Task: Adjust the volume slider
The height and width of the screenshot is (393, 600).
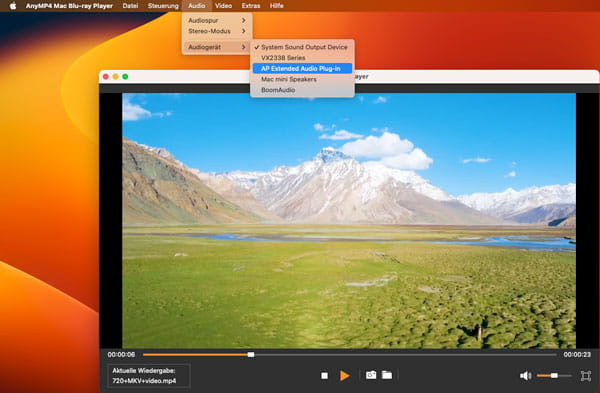Action: (554, 376)
